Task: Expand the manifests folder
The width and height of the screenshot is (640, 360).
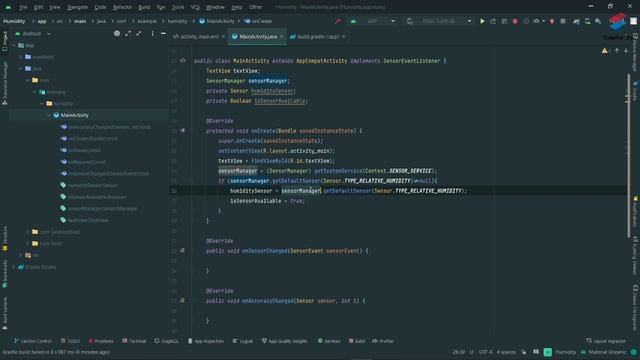Action: pos(21,57)
